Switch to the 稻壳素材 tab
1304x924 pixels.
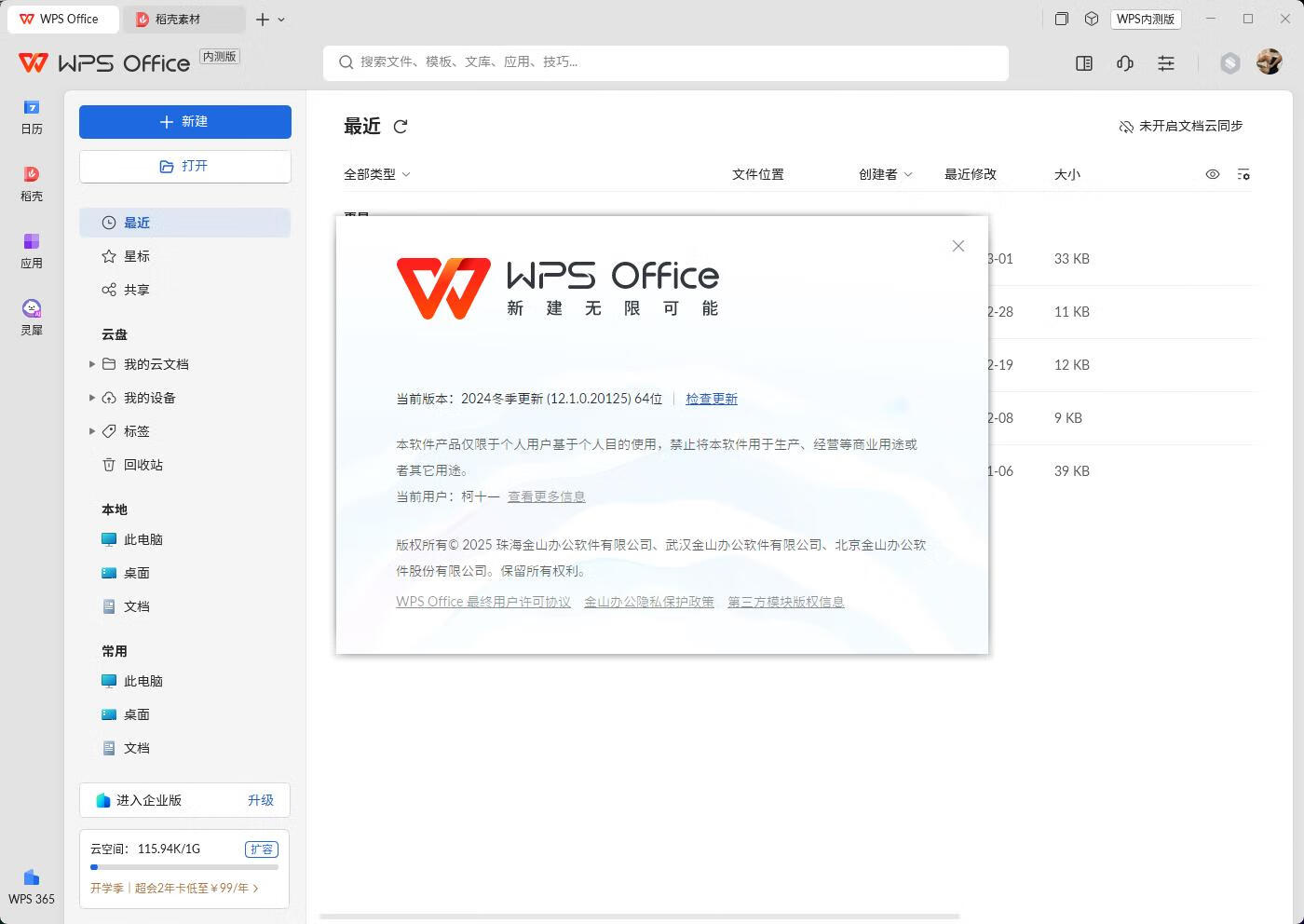click(184, 19)
